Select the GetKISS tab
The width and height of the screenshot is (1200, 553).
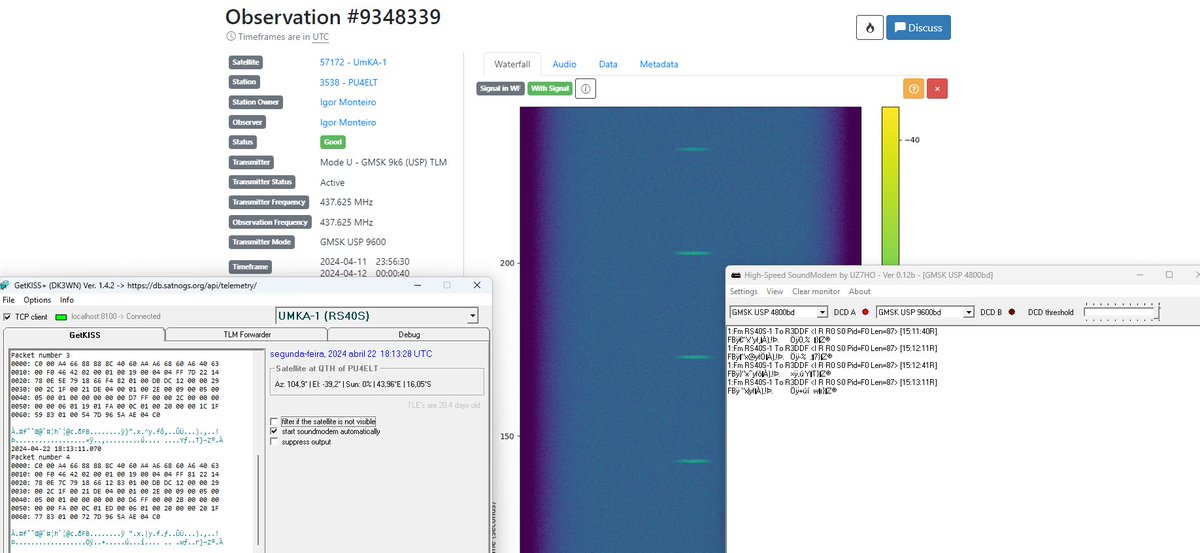(x=84, y=335)
